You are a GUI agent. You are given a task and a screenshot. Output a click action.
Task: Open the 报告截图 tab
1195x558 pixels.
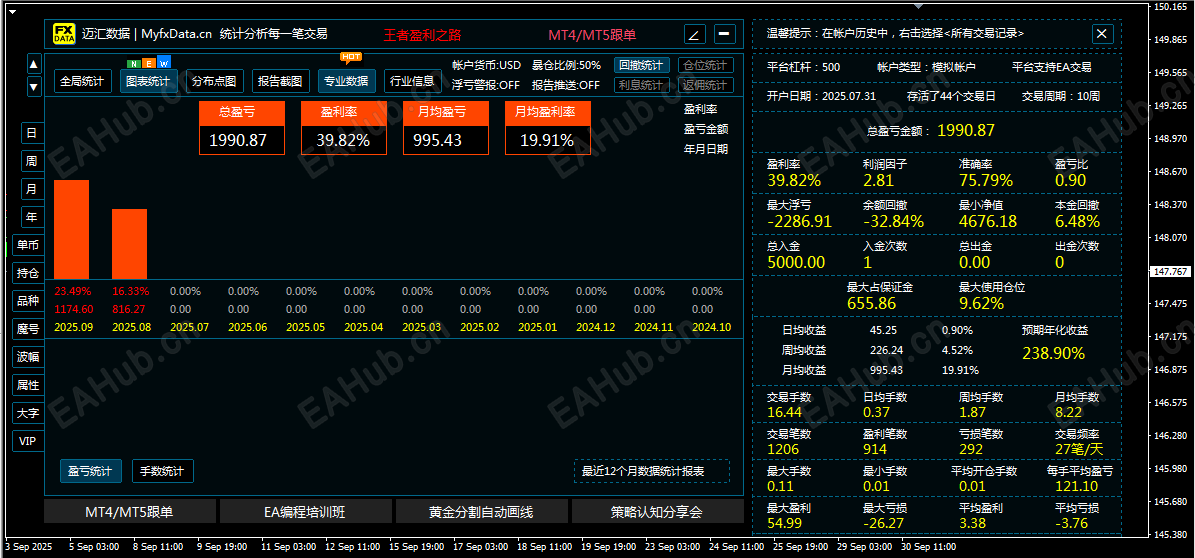(x=280, y=81)
